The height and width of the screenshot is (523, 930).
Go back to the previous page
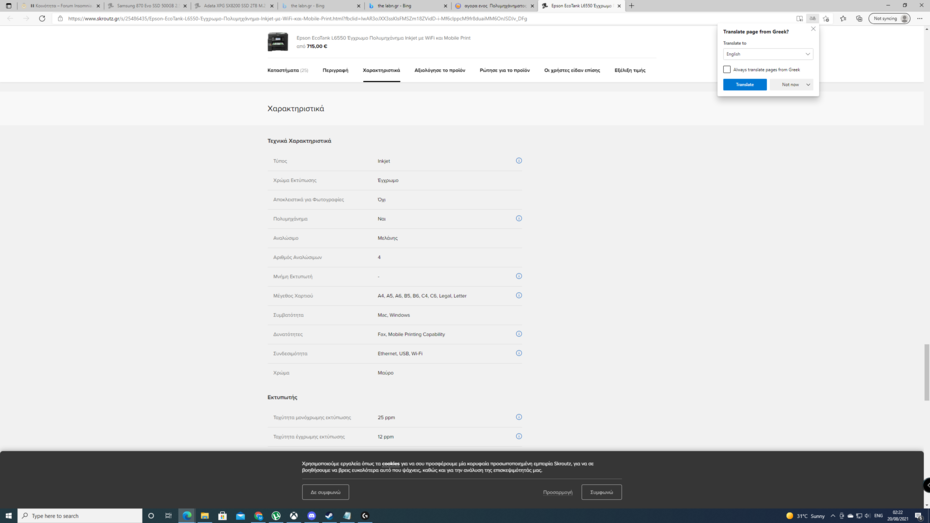[10, 18]
